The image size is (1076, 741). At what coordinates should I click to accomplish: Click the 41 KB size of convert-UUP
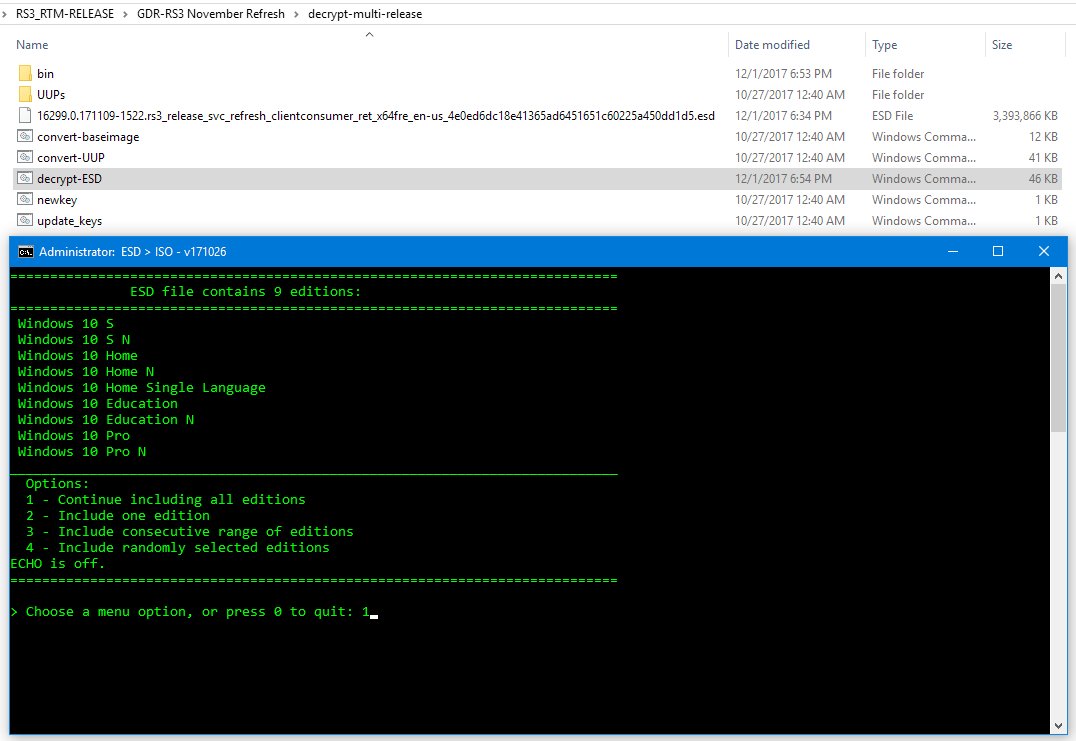click(x=1042, y=158)
